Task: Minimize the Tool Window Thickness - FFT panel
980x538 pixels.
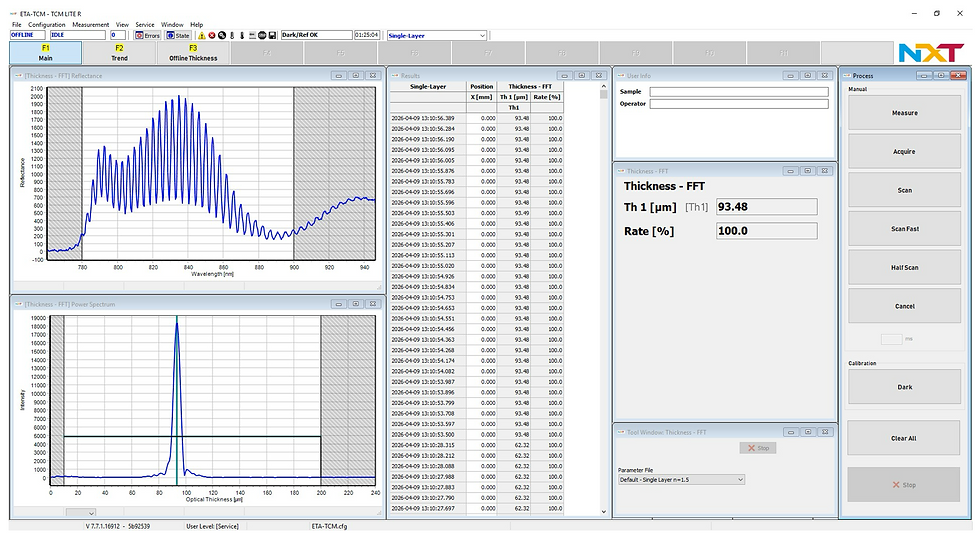Action: [x=791, y=432]
